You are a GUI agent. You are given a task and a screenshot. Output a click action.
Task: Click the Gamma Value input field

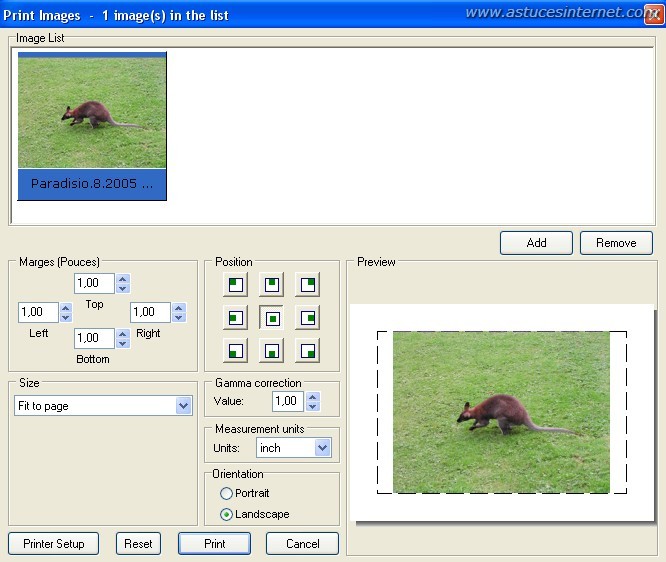coord(288,401)
